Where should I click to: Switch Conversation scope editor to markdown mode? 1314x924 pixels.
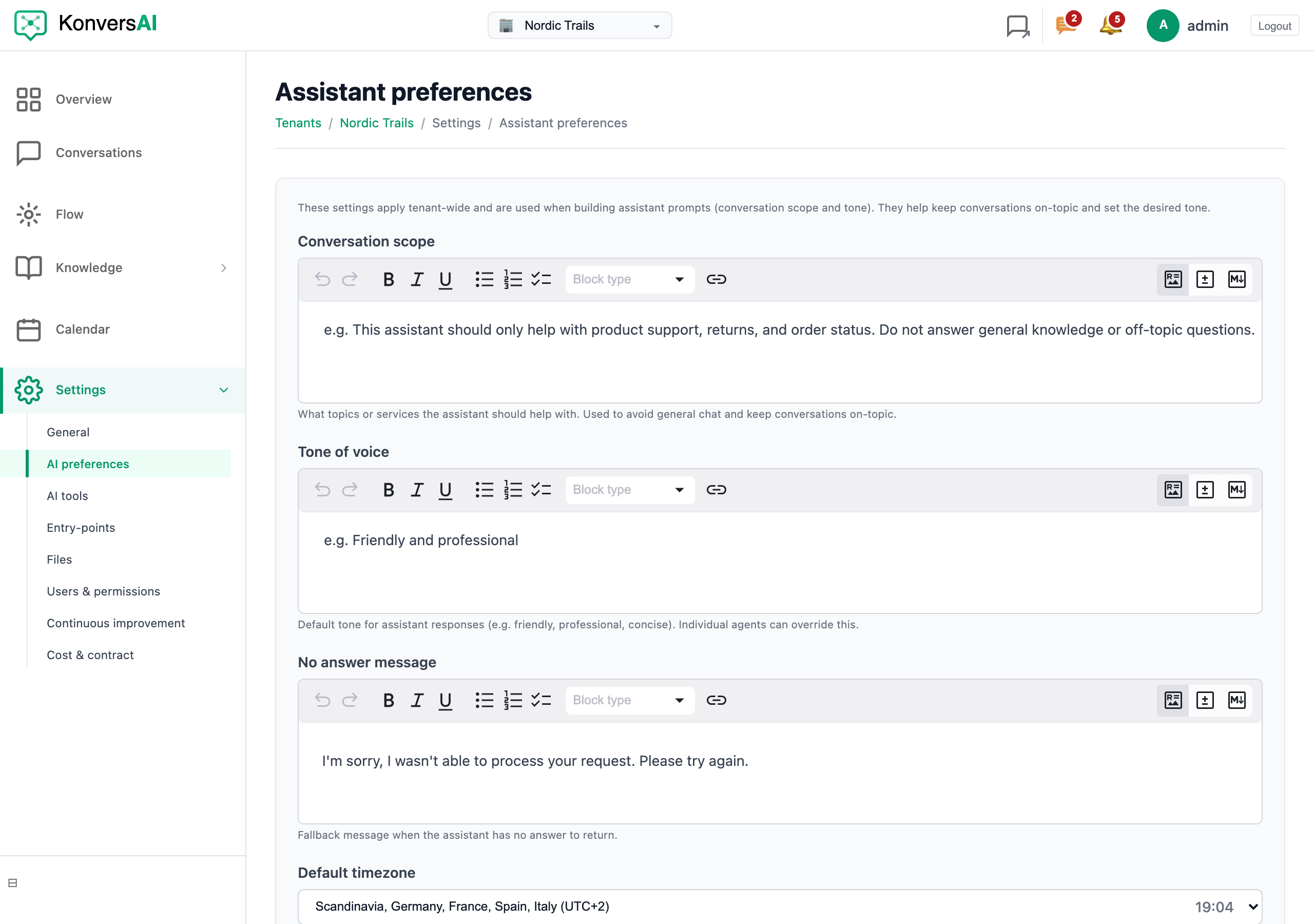coord(1236,279)
